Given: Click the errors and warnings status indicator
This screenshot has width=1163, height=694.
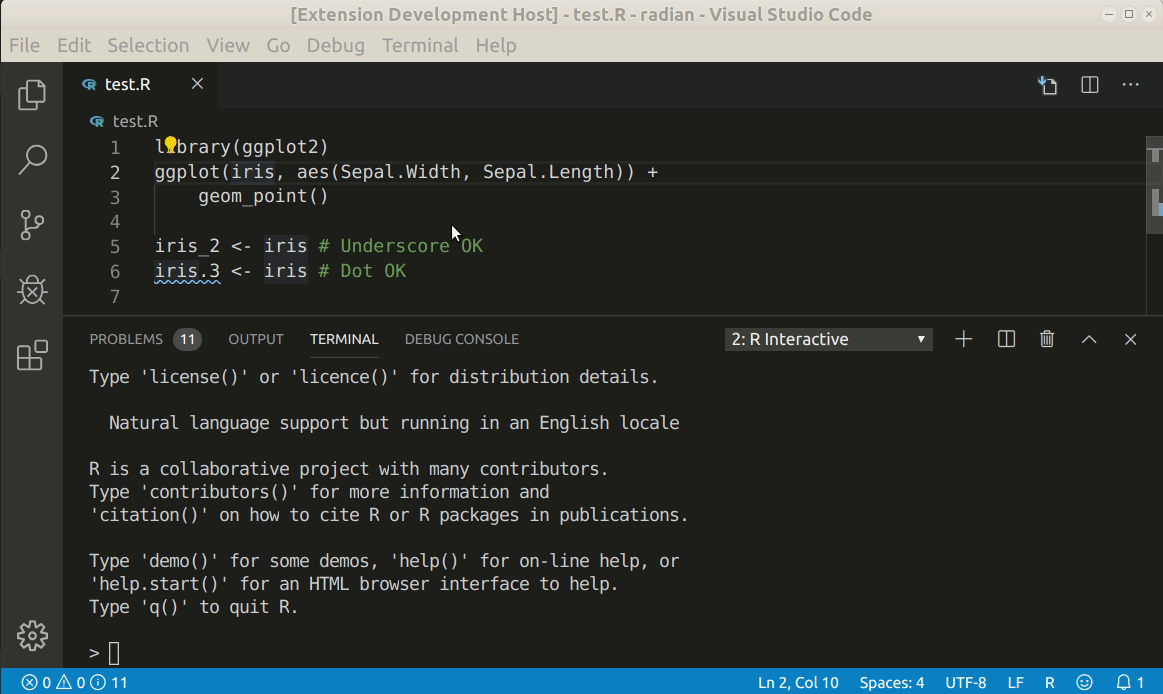Looking at the screenshot, I should click(x=74, y=682).
